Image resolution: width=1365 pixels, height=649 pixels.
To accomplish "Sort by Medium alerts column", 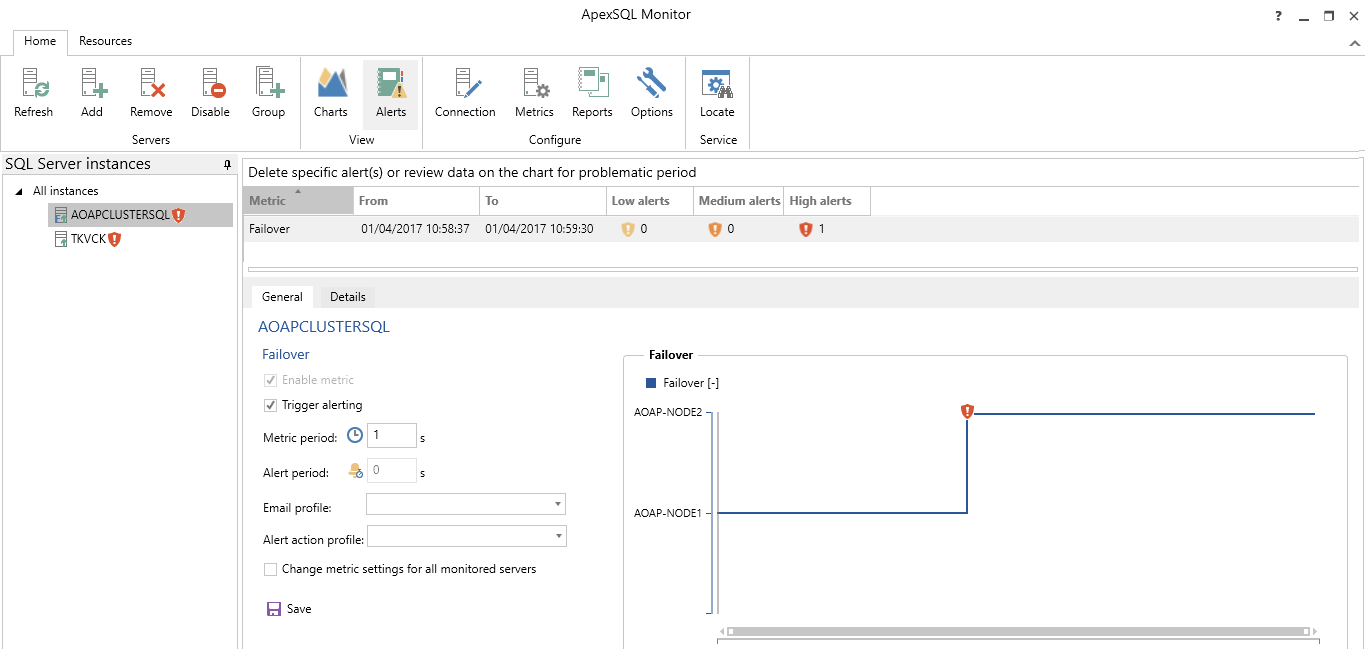I will point(739,201).
